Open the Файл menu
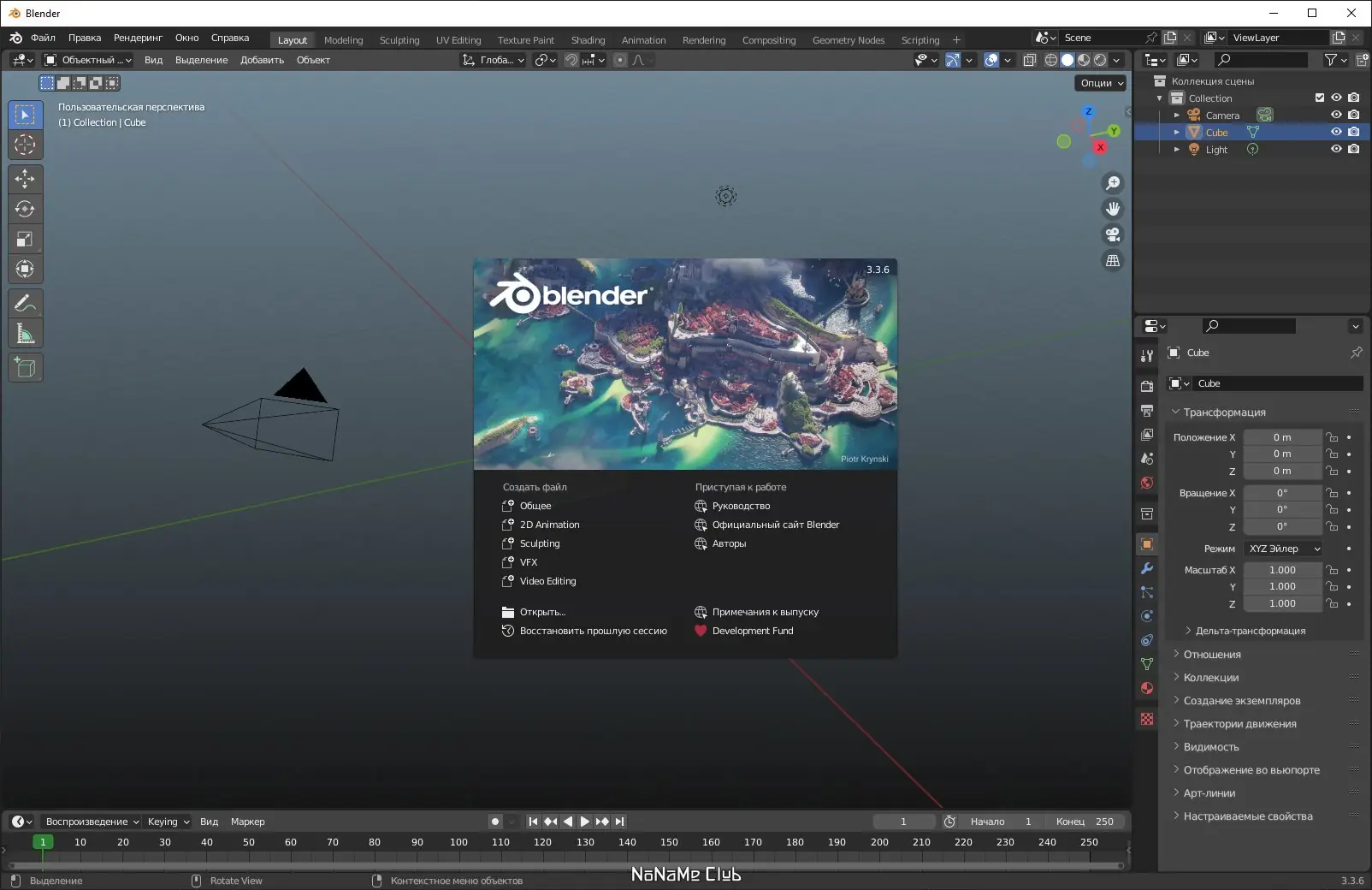1372x890 pixels. point(43,38)
